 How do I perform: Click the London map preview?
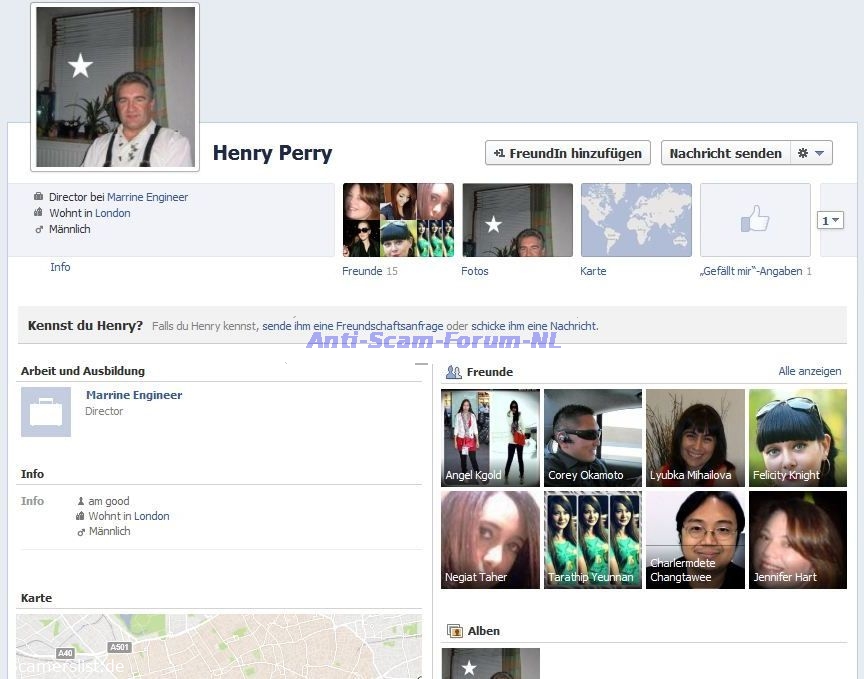(218, 646)
